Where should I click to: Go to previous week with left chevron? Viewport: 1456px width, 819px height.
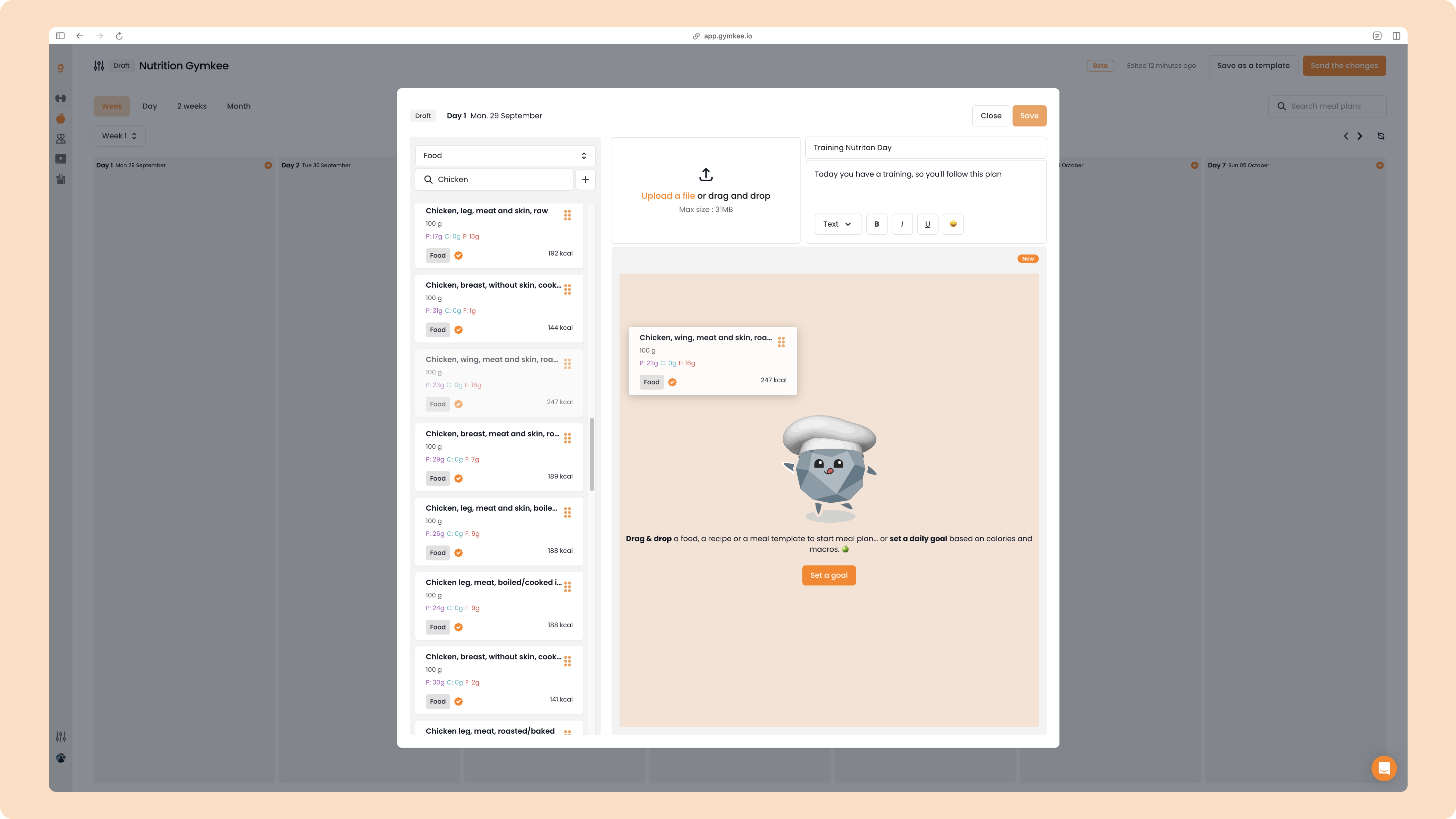coord(1346,136)
